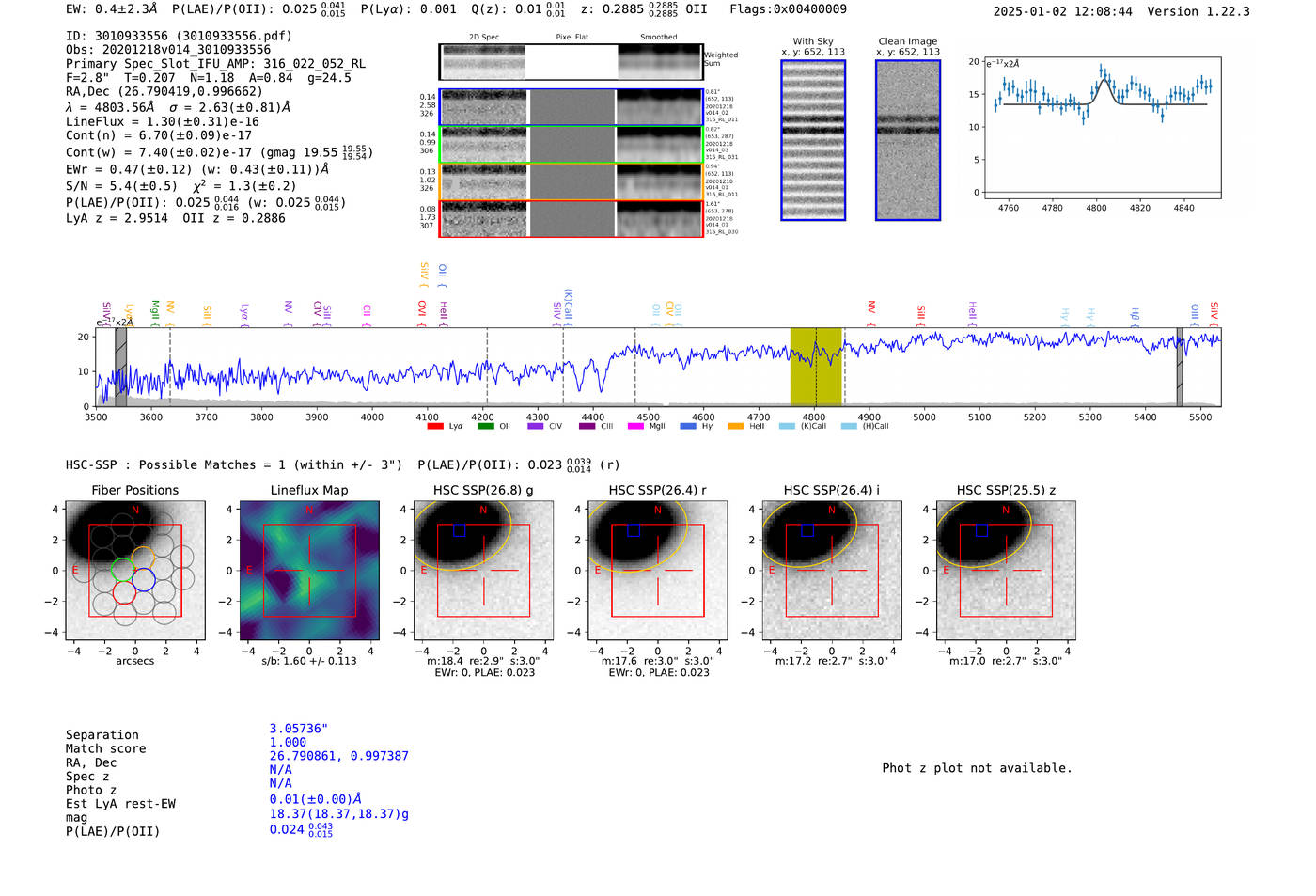The width and height of the screenshot is (1316, 896).
Task: Select the red-bordered 2D spectrum row
Action: 571,219
